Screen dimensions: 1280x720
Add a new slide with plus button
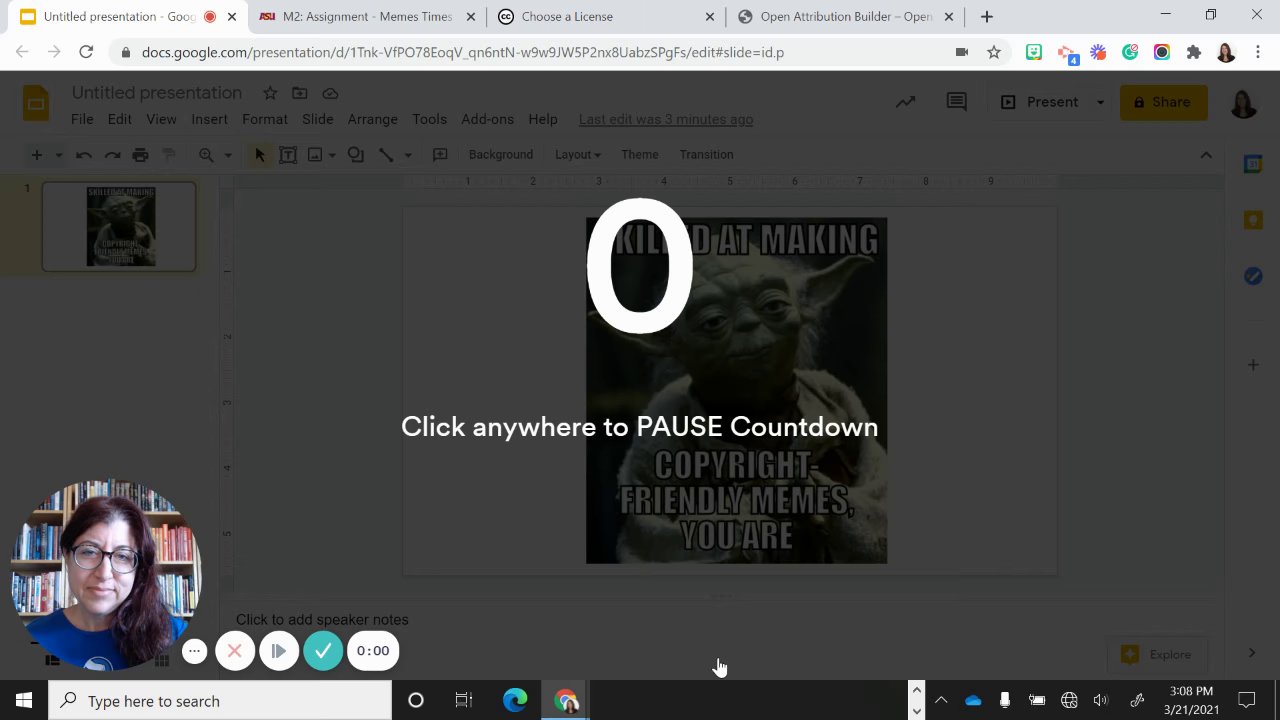[x=37, y=155]
